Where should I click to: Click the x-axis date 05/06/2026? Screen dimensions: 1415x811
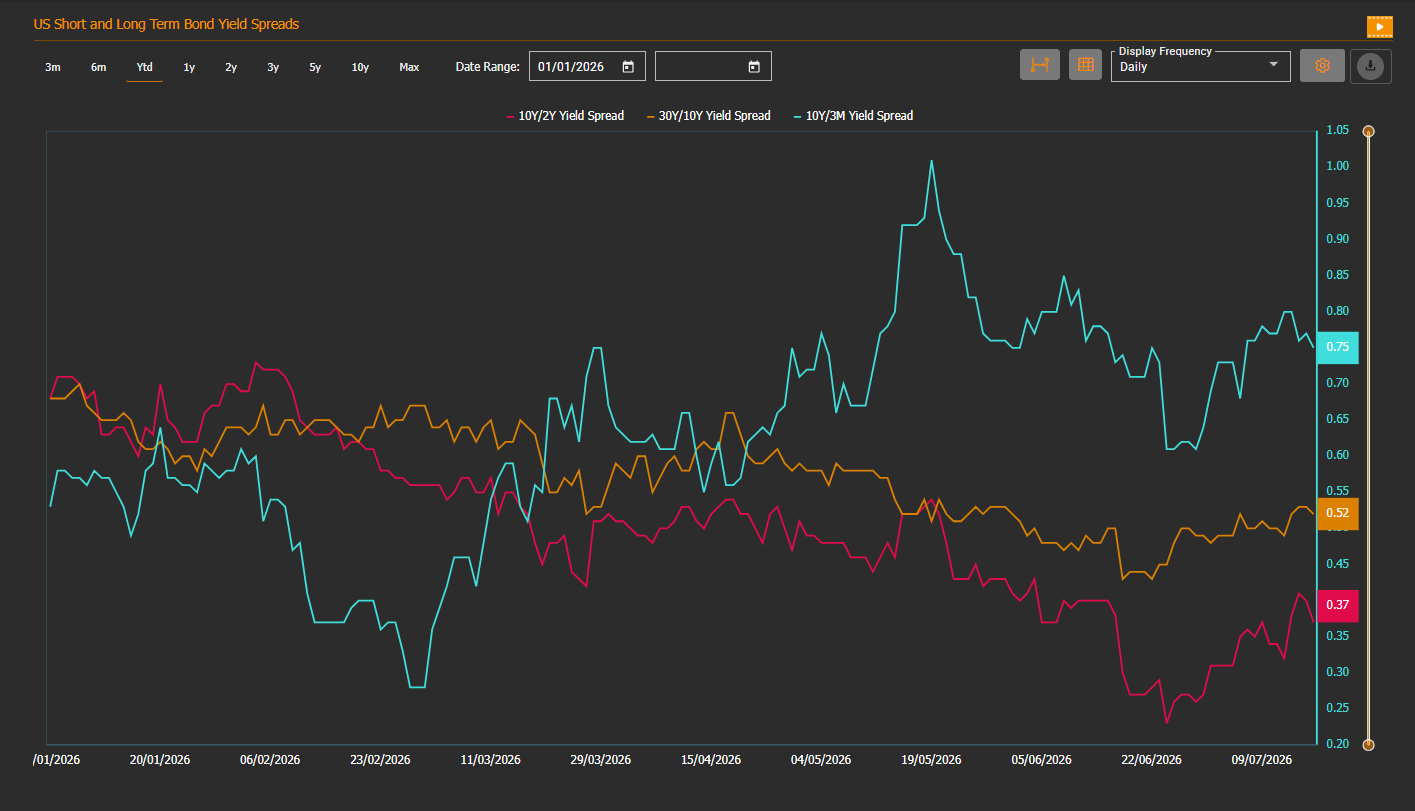coord(1041,760)
